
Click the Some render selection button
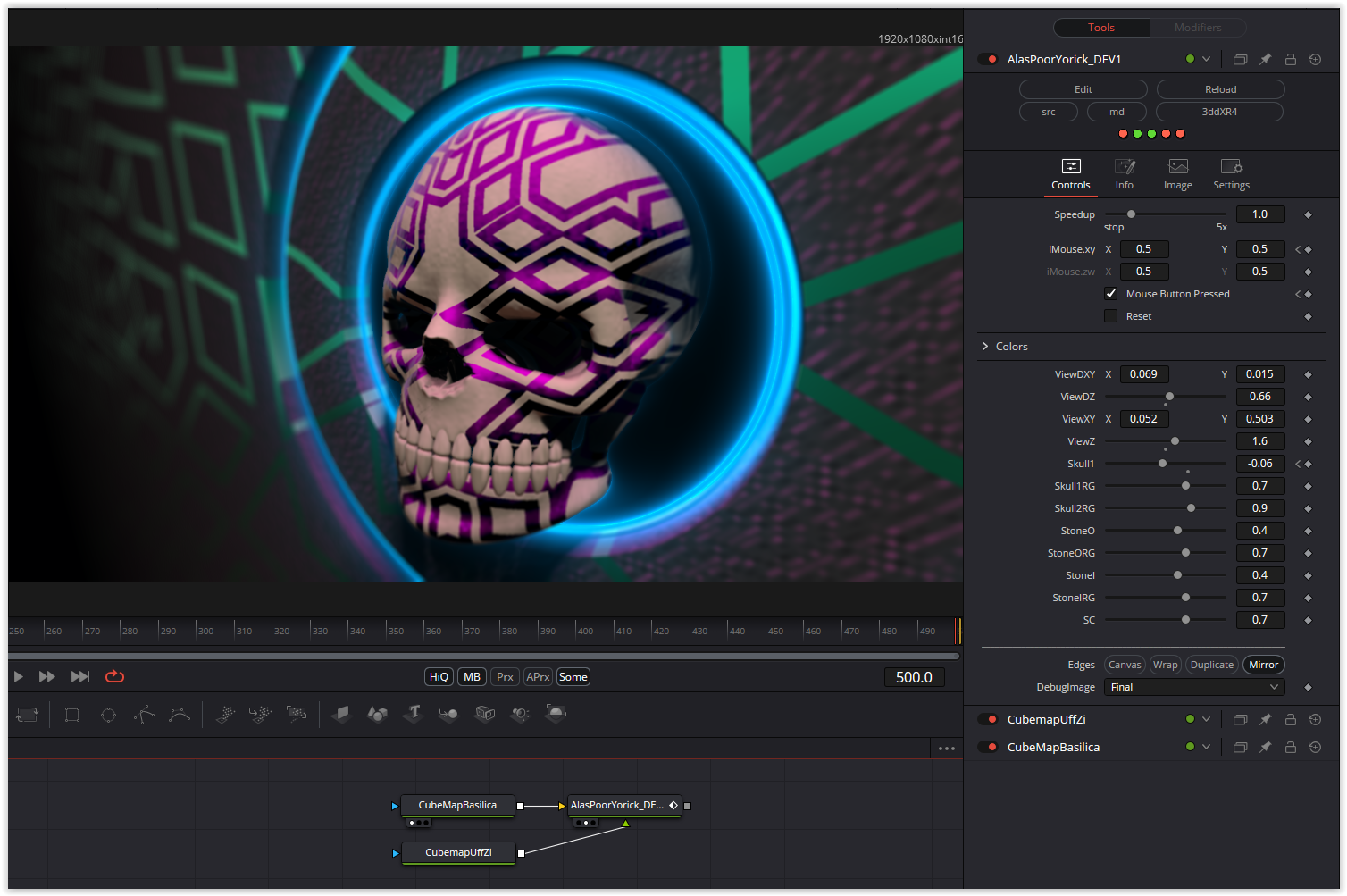573,677
